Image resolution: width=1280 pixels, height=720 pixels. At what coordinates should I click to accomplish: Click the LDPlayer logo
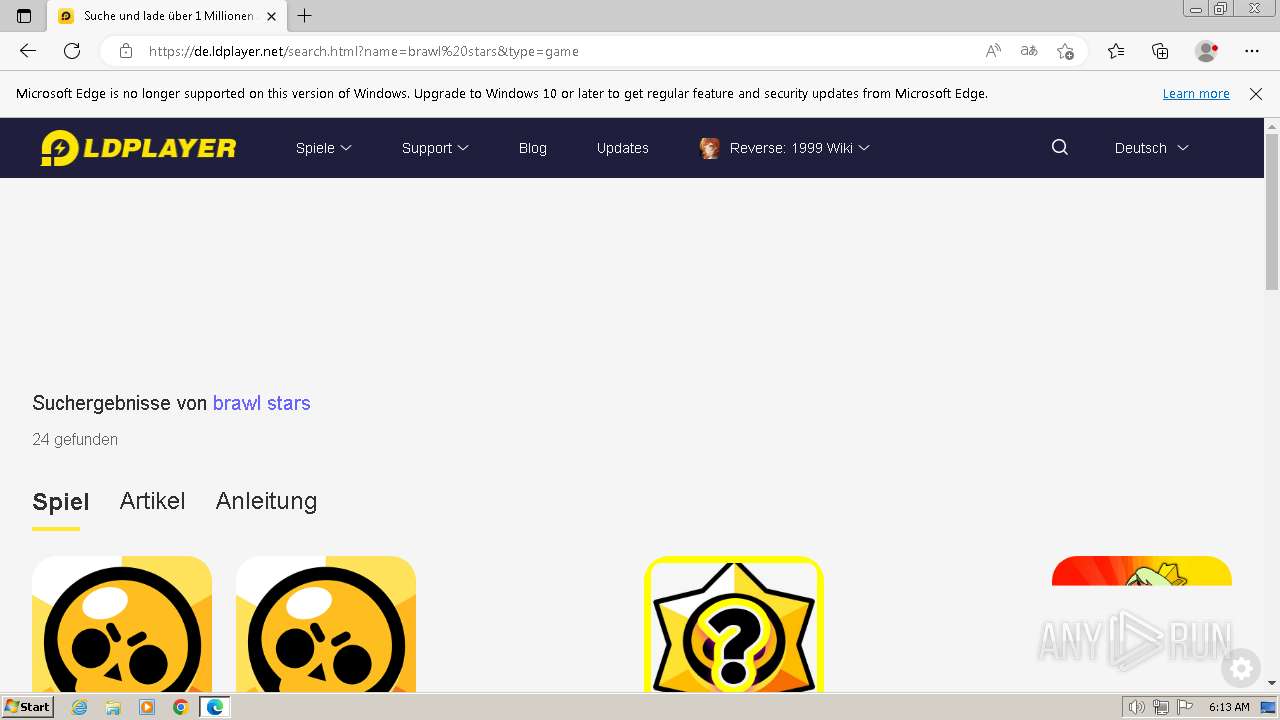138,148
